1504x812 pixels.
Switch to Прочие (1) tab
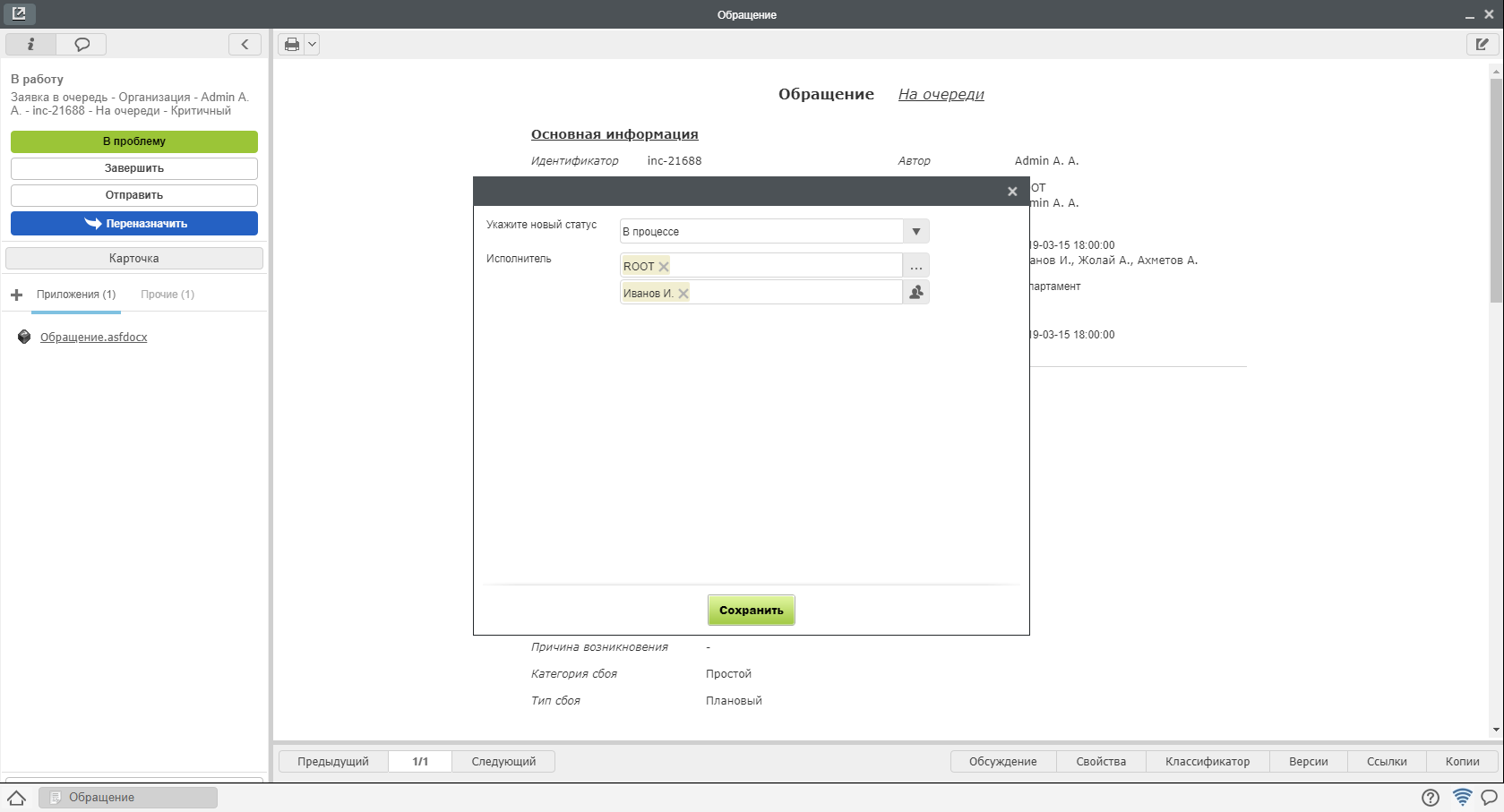click(x=168, y=295)
